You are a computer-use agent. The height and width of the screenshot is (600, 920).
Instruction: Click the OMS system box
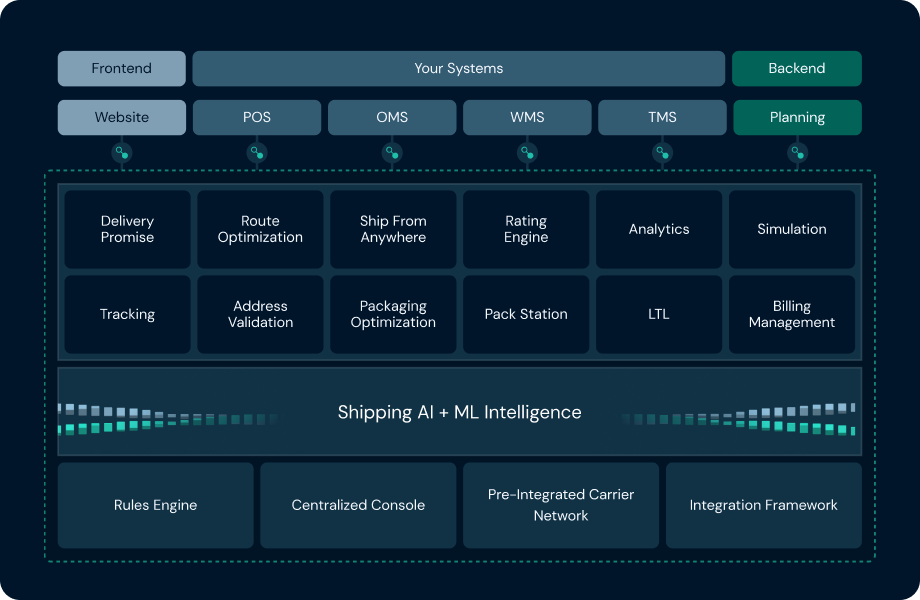tap(392, 117)
